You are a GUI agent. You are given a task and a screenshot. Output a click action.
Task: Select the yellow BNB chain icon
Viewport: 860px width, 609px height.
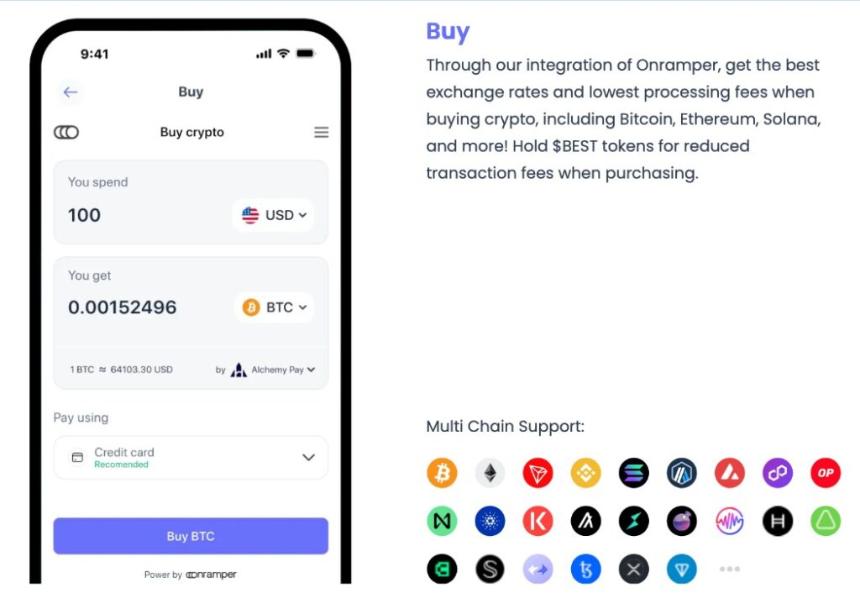tap(586, 472)
